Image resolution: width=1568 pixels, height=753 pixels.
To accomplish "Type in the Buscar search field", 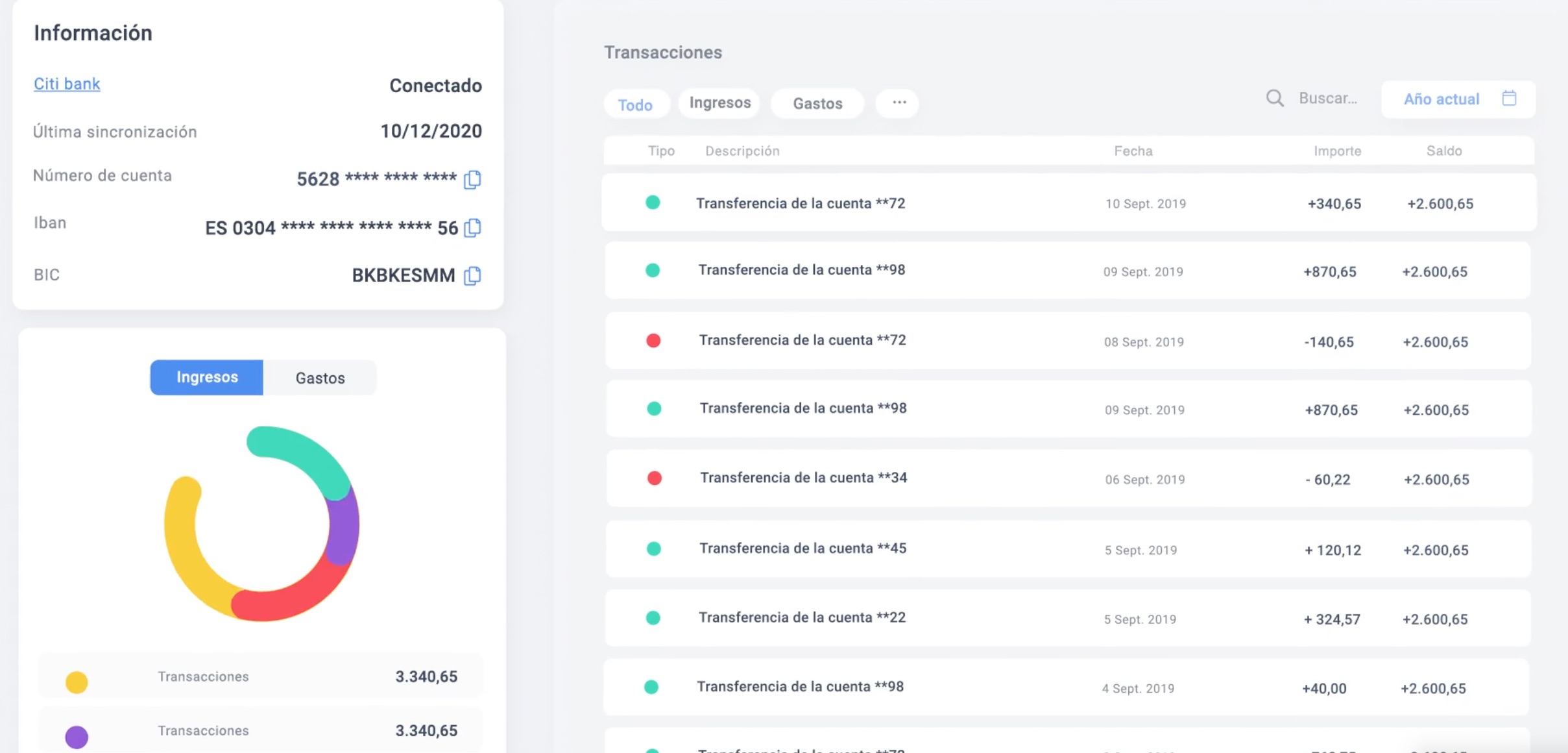I will (x=1327, y=98).
